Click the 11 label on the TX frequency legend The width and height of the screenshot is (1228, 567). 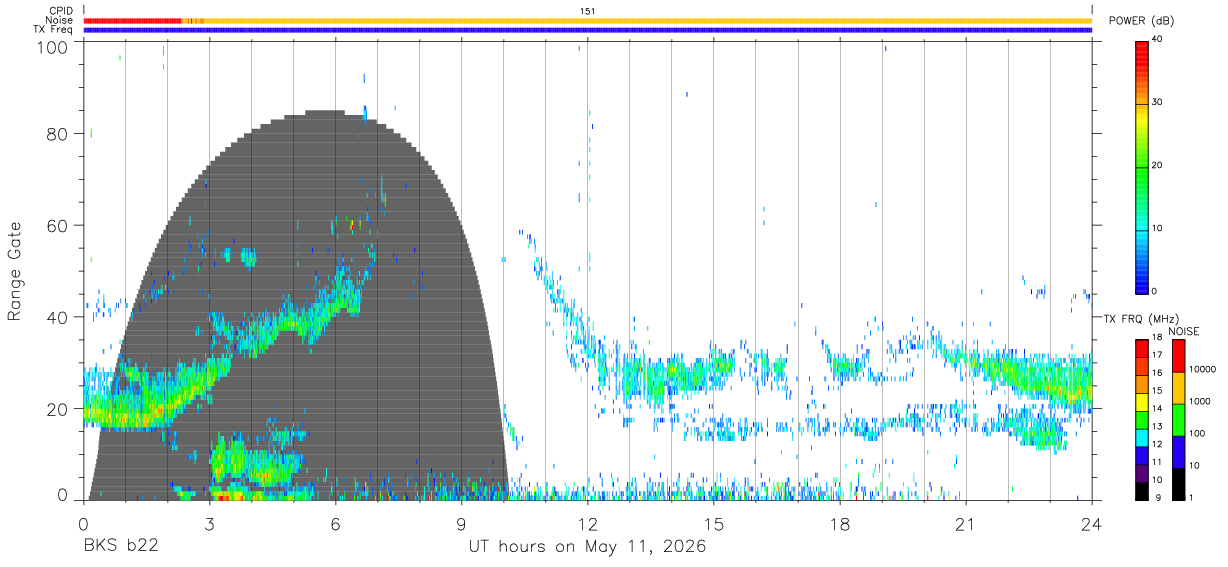(x=1157, y=462)
